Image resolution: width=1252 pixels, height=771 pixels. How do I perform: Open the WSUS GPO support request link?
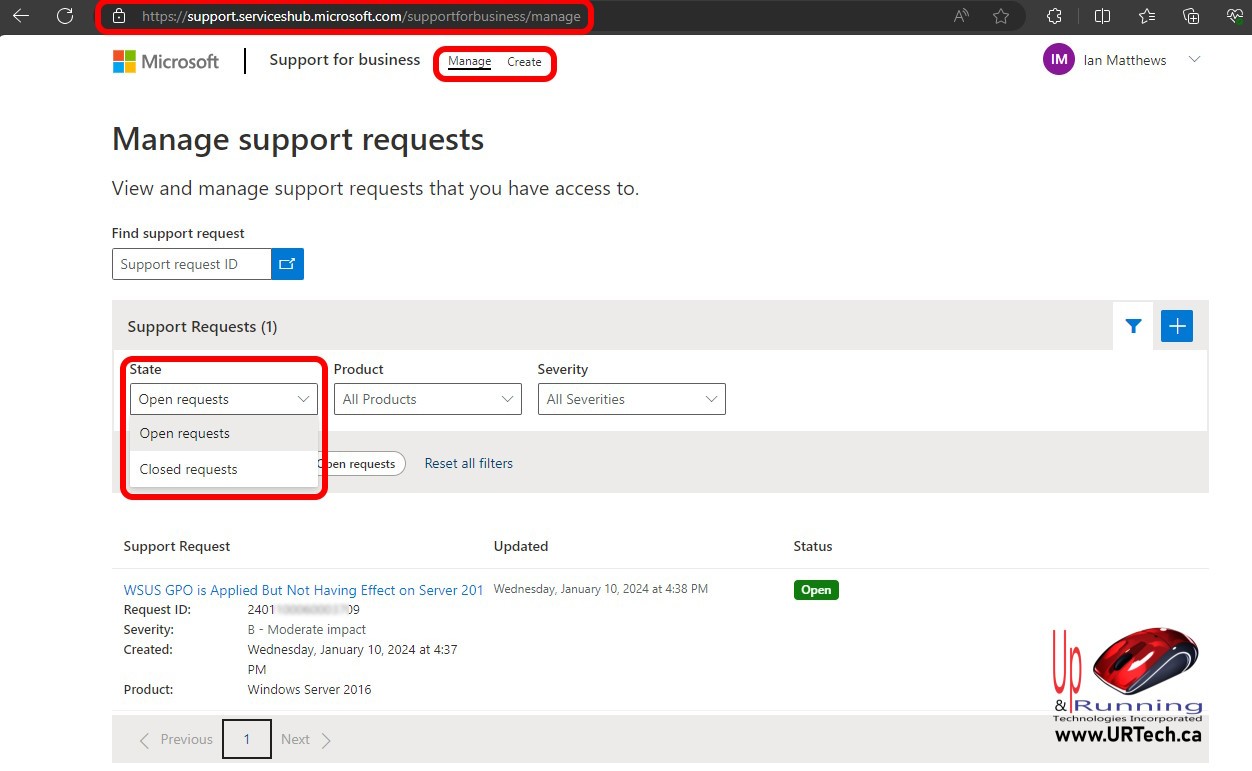[x=303, y=590]
